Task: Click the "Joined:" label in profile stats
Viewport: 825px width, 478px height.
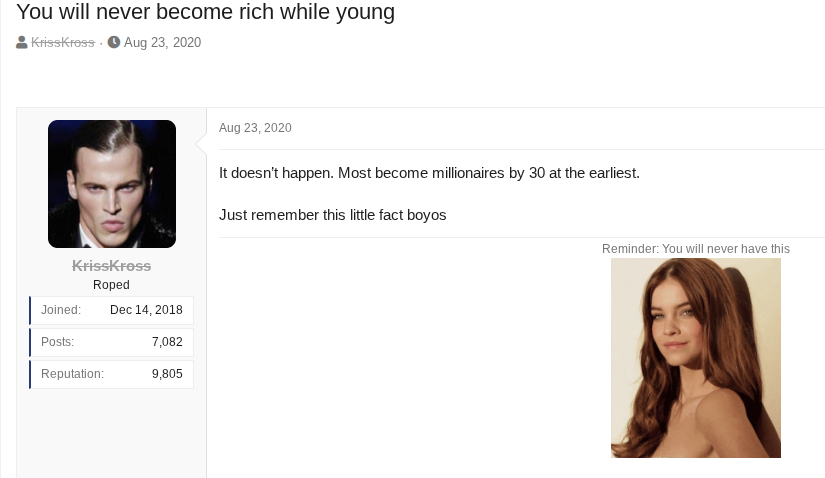Action: click(x=61, y=310)
